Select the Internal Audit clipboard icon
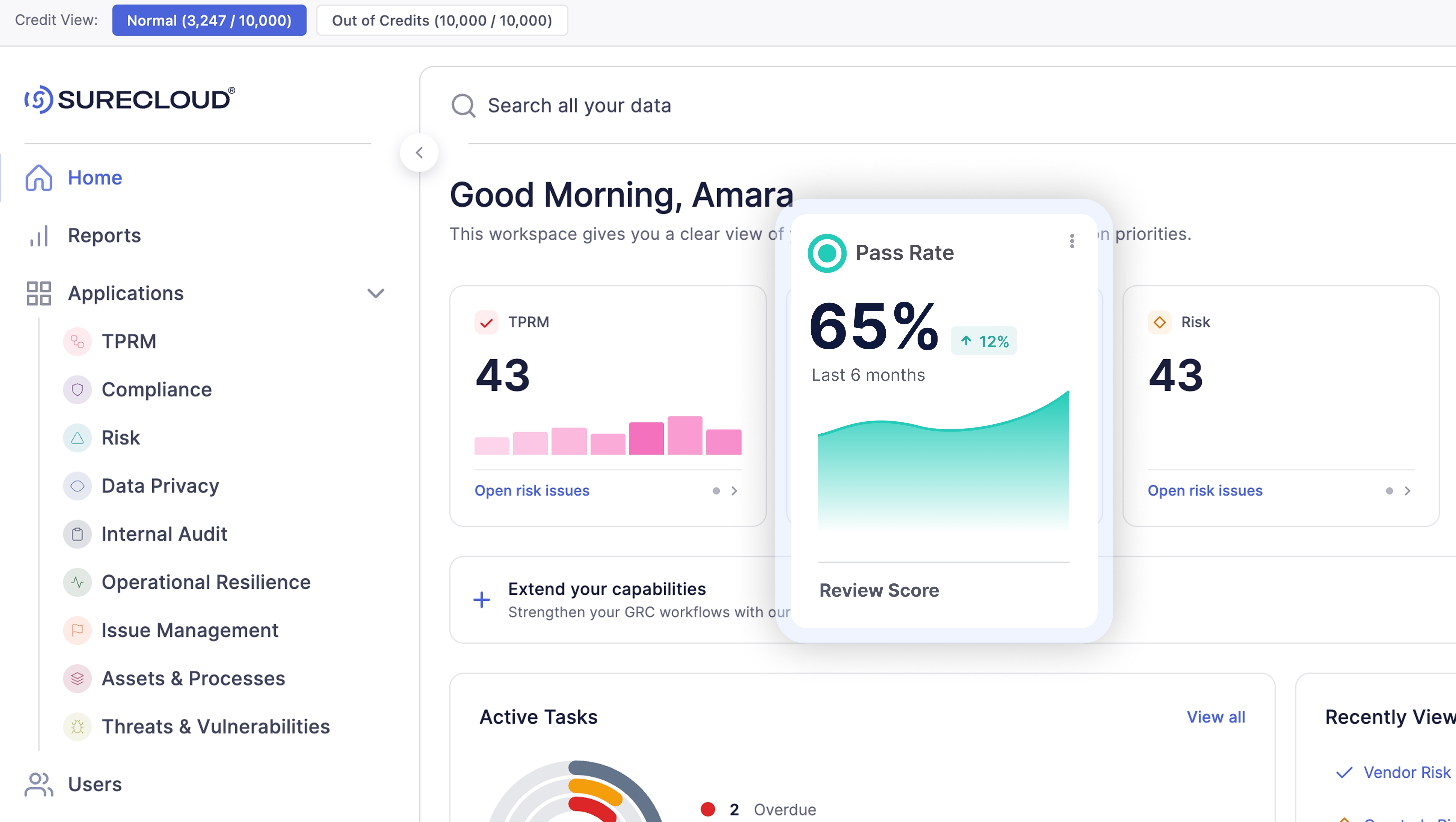 click(77, 534)
